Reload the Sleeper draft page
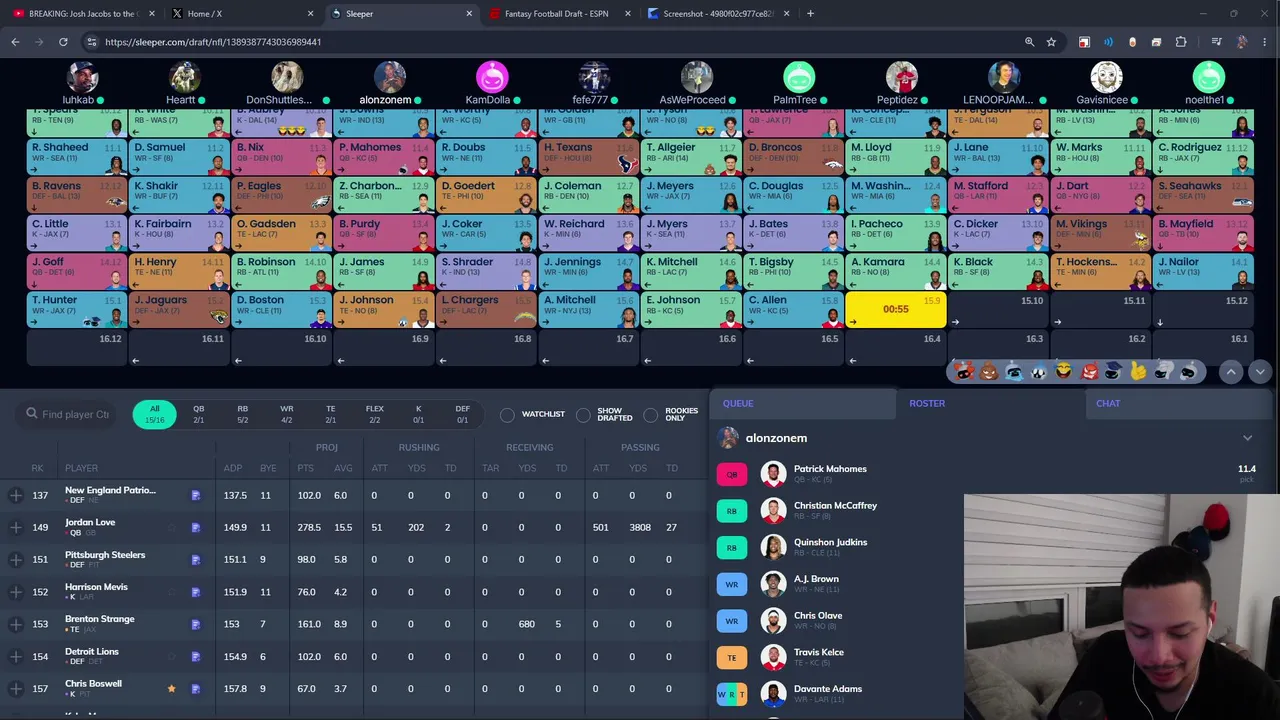 coord(63,42)
